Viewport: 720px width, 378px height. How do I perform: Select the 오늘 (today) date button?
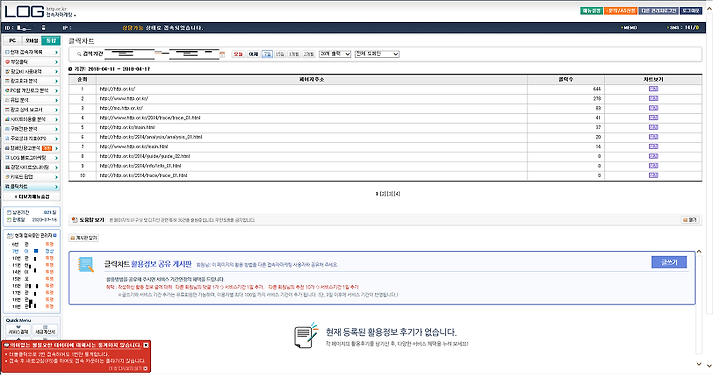(238, 54)
